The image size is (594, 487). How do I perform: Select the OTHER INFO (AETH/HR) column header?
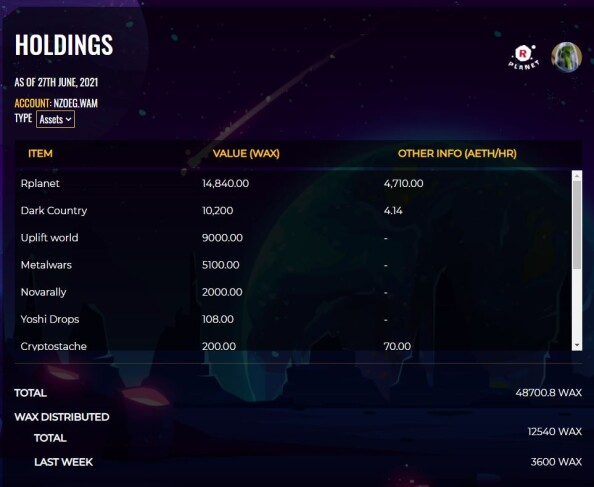click(457, 153)
